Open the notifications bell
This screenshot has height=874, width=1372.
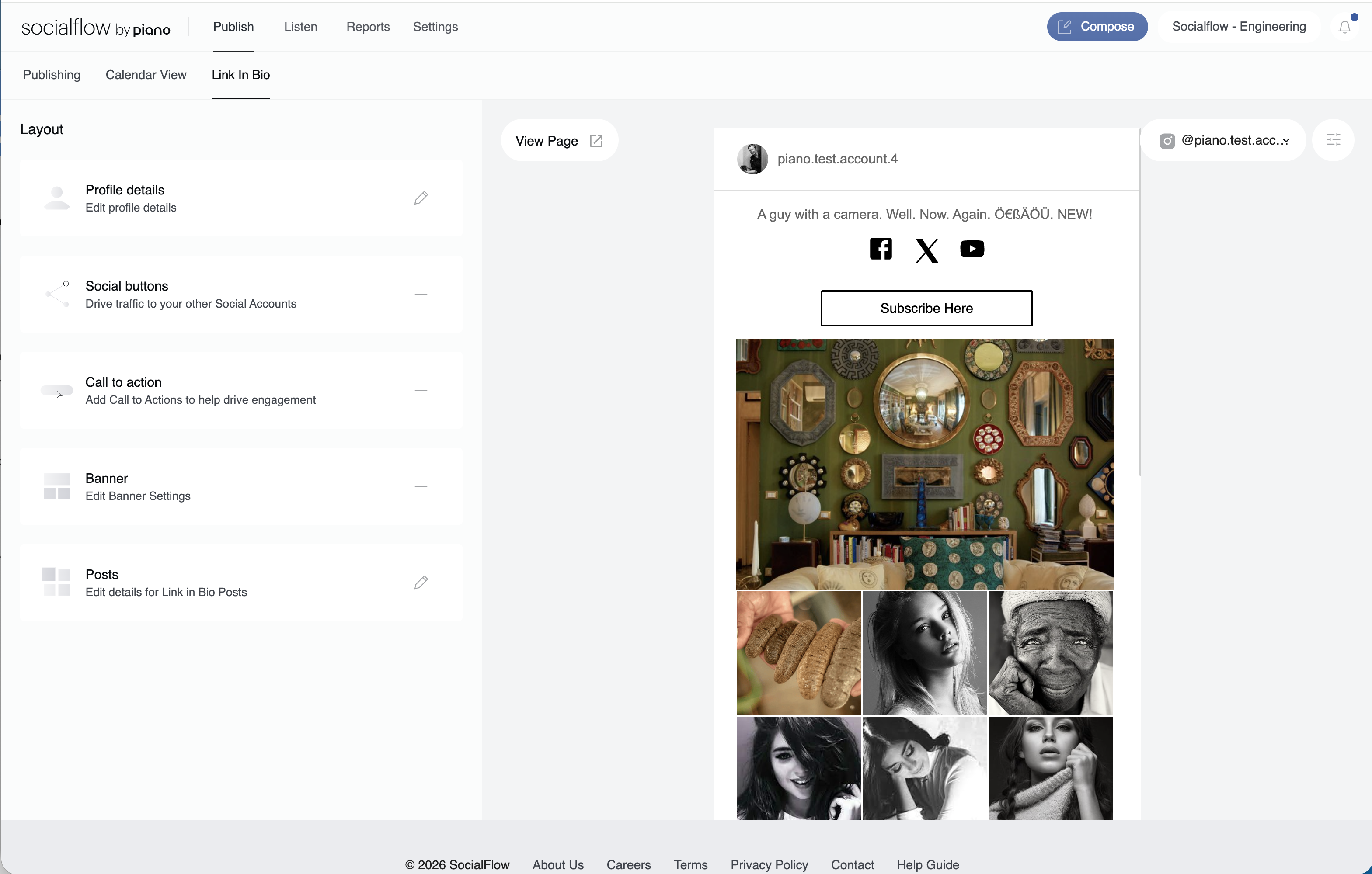(1344, 27)
